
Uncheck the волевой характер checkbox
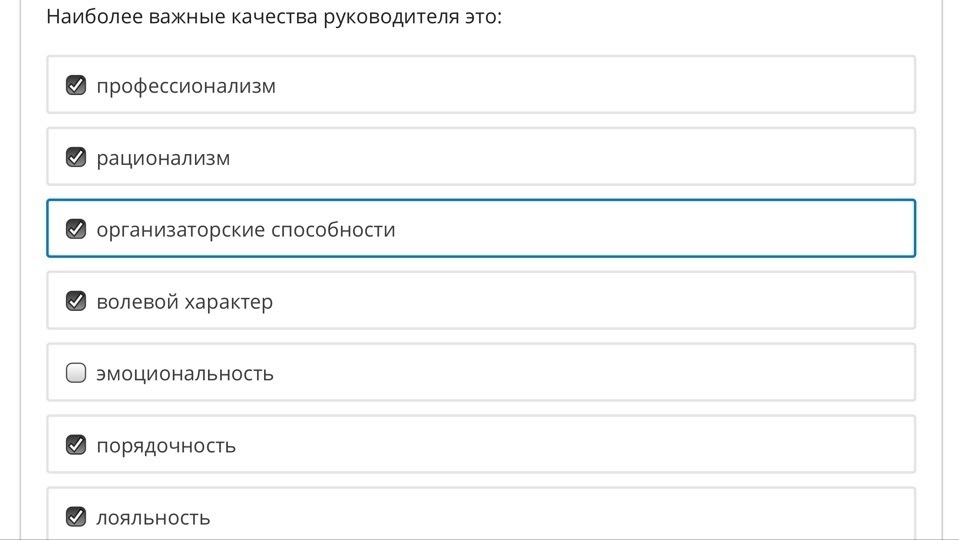coord(76,301)
